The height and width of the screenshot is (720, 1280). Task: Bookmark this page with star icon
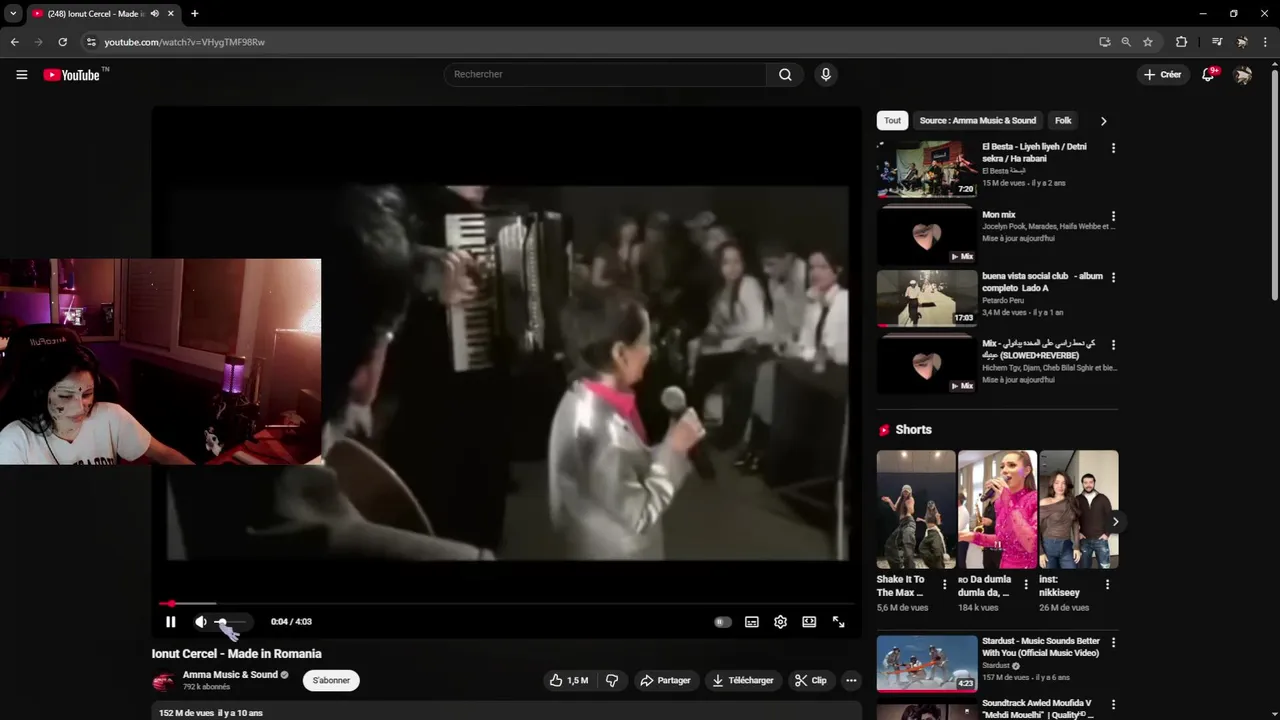point(1148,42)
